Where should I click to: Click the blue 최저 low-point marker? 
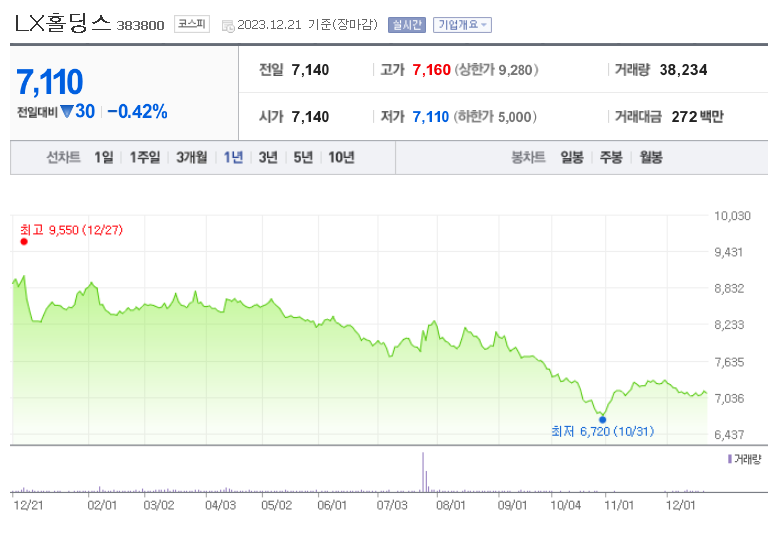coord(602,420)
